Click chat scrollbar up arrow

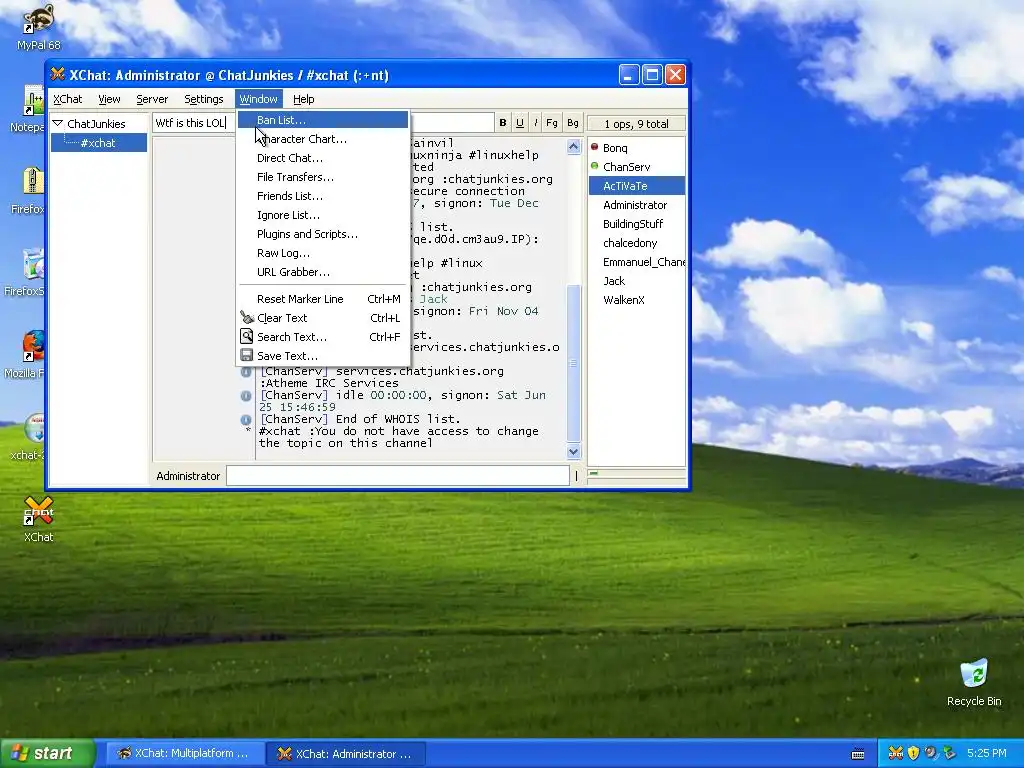point(573,147)
